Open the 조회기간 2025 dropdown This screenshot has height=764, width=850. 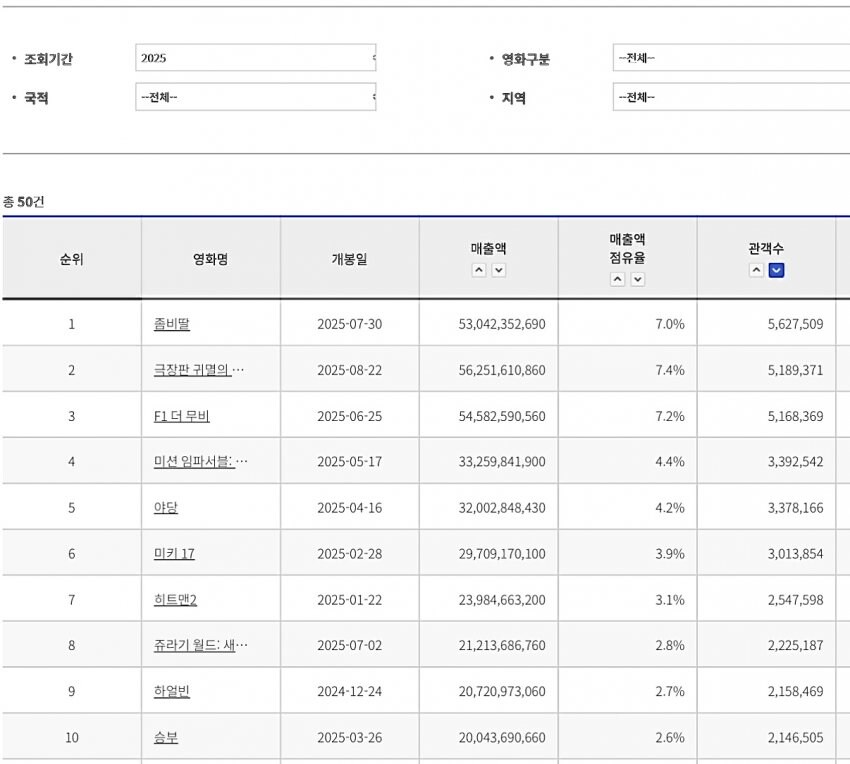click(255, 58)
